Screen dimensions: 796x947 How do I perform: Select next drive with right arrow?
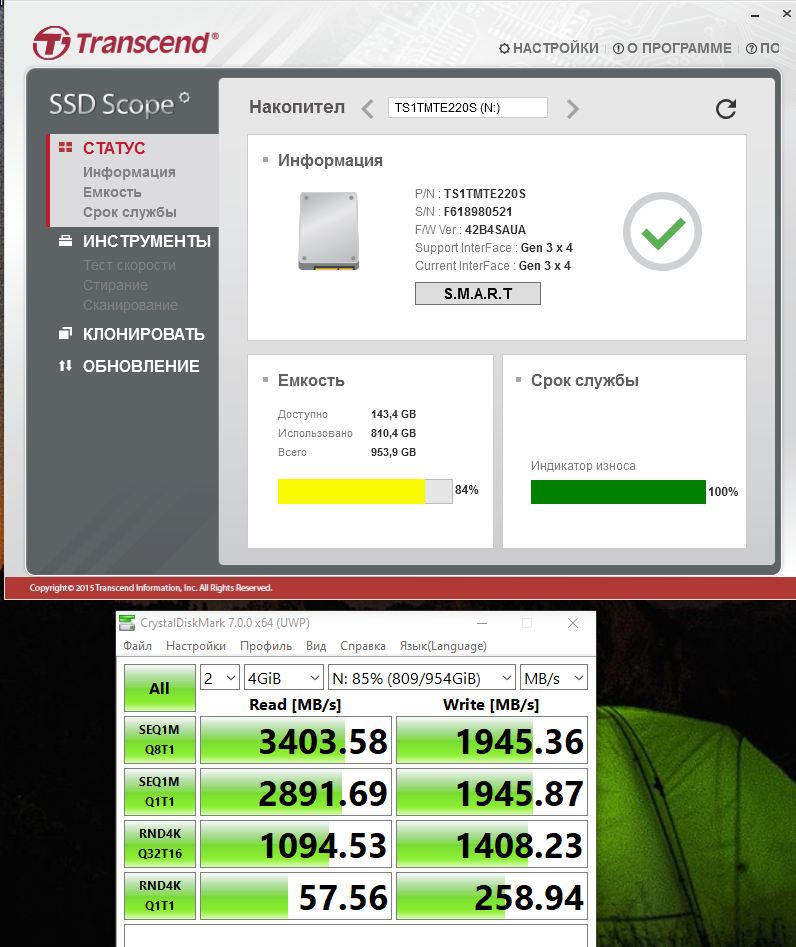point(573,109)
